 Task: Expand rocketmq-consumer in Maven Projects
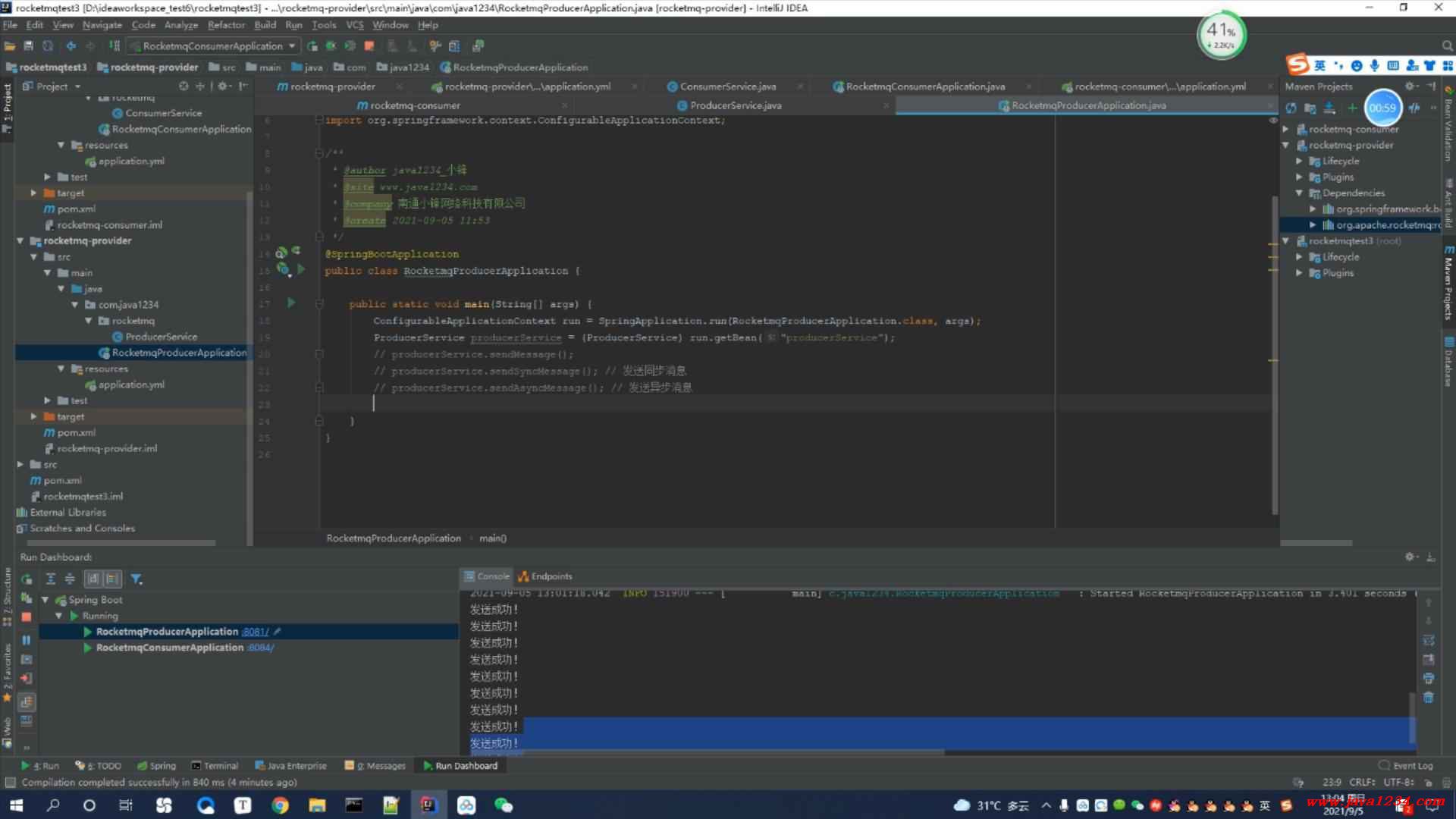pos(1286,129)
